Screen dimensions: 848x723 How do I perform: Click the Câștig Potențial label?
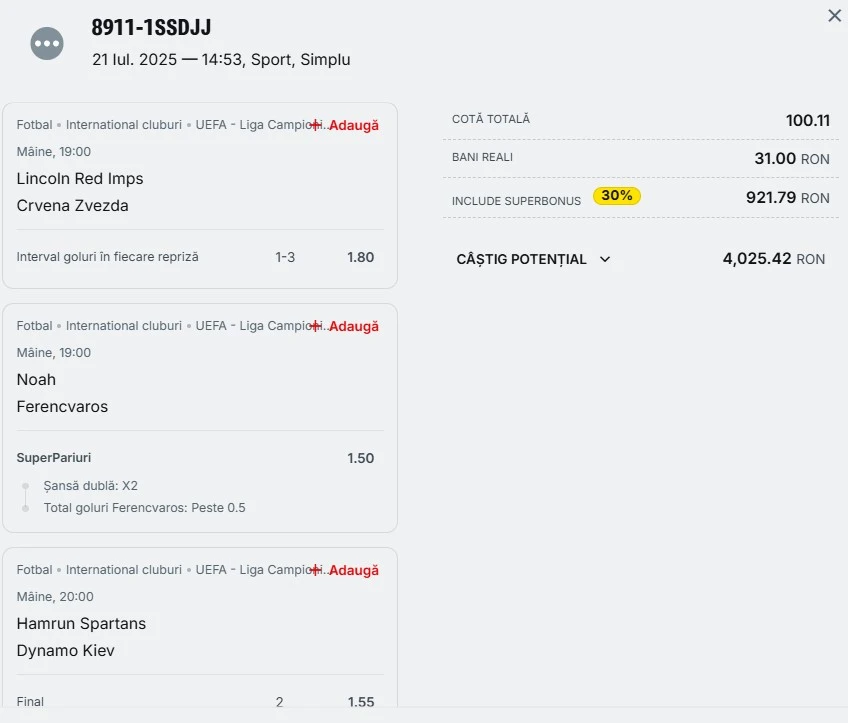tap(521, 260)
